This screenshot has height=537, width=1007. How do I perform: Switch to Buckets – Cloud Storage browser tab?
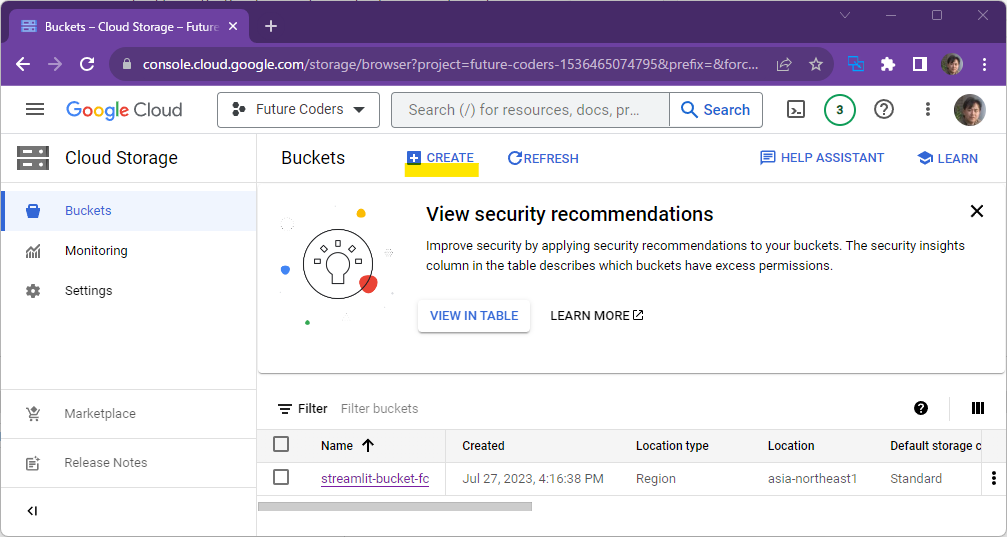pyautogui.click(x=128, y=26)
